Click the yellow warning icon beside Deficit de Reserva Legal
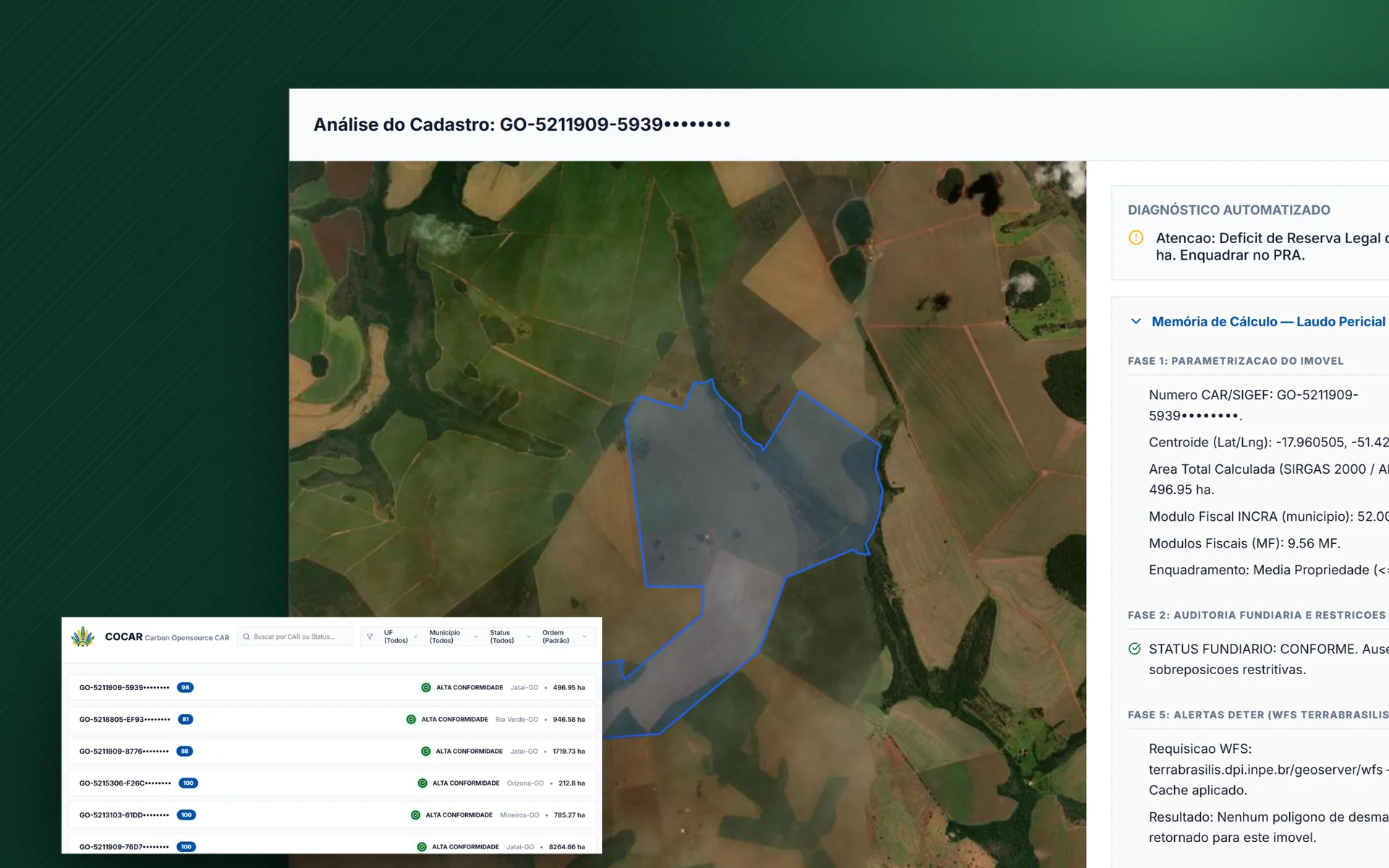The height and width of the screenshot is (868, 1389). coord(1136,238)
